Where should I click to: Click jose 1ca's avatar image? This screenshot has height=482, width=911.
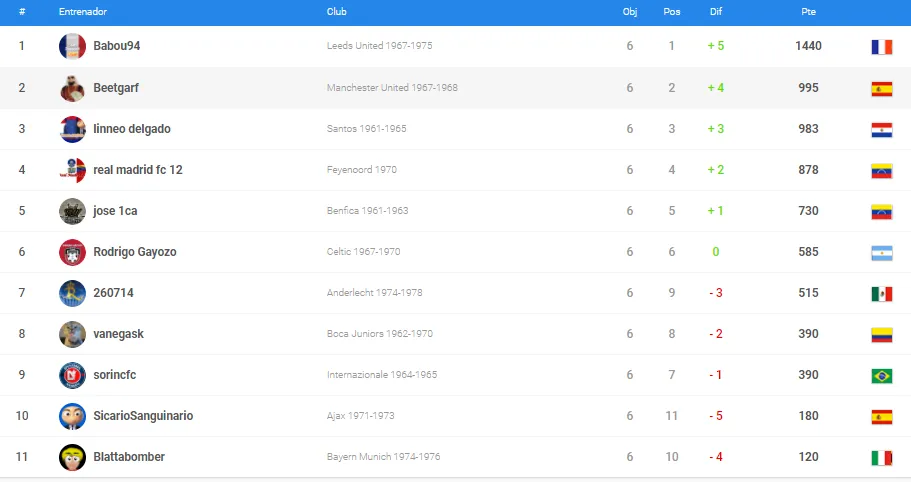point(73,211)
